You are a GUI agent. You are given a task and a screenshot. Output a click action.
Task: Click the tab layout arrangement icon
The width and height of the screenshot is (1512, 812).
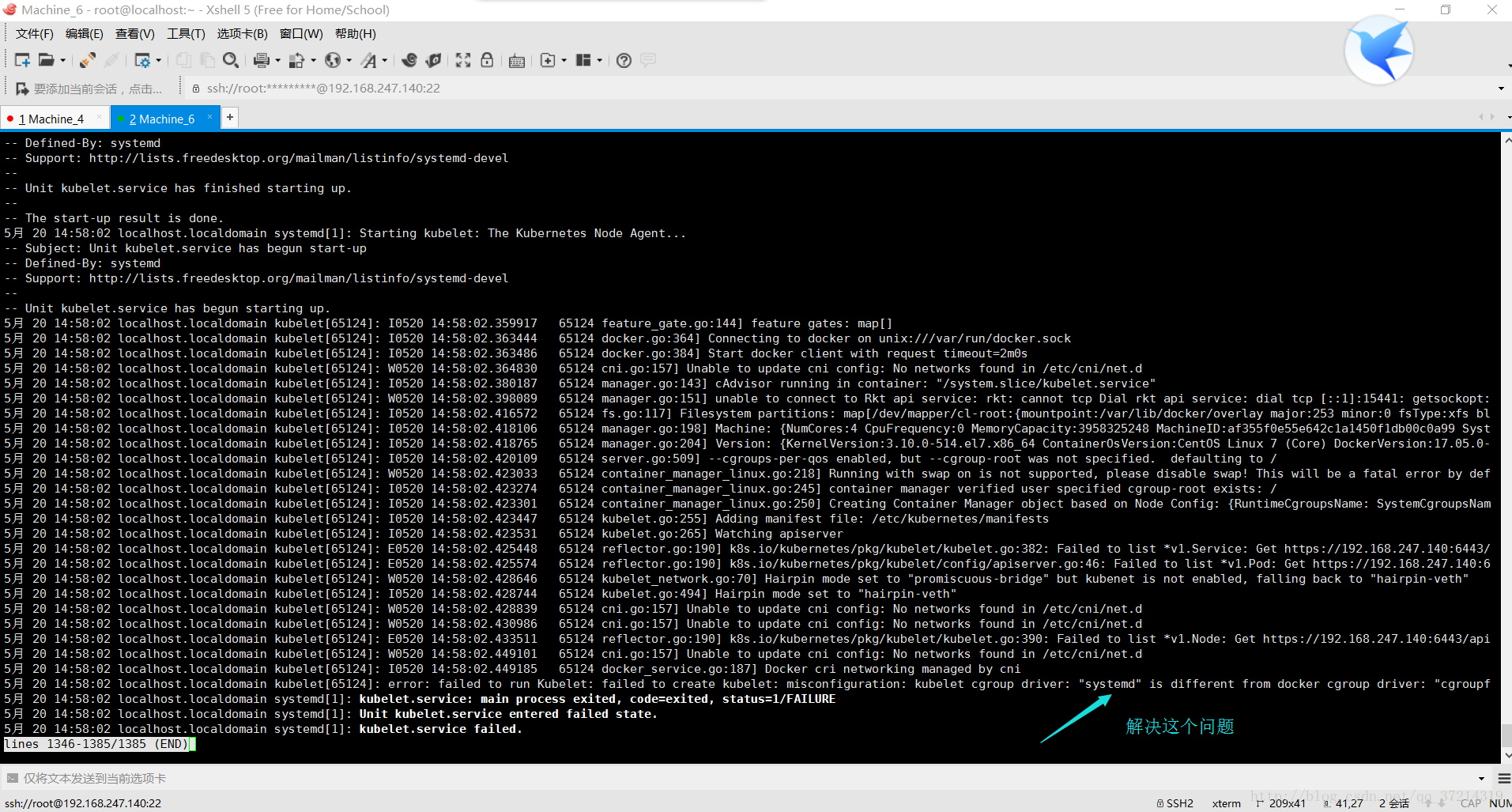click(x=583, y=60)
